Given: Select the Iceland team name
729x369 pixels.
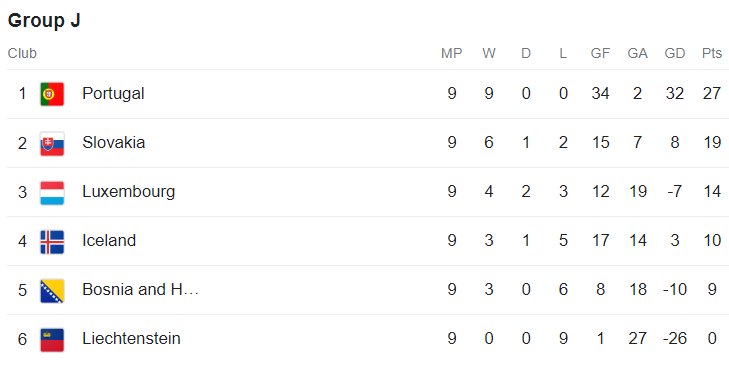Looking at the screenshot, I should click(x=109, y=240).
